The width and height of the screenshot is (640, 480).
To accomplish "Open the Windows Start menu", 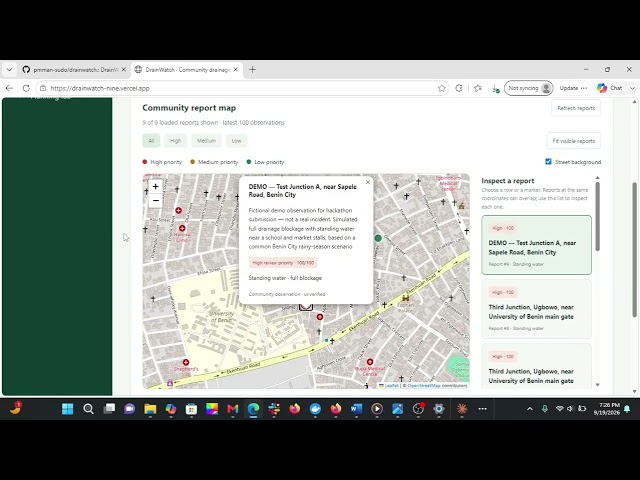I will [68, 409].
